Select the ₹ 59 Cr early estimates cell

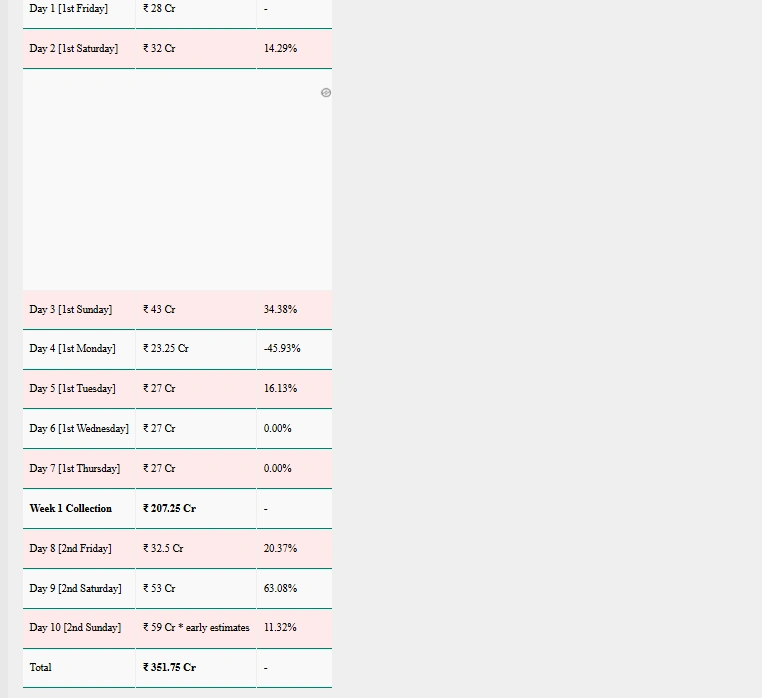coord(196,628)
